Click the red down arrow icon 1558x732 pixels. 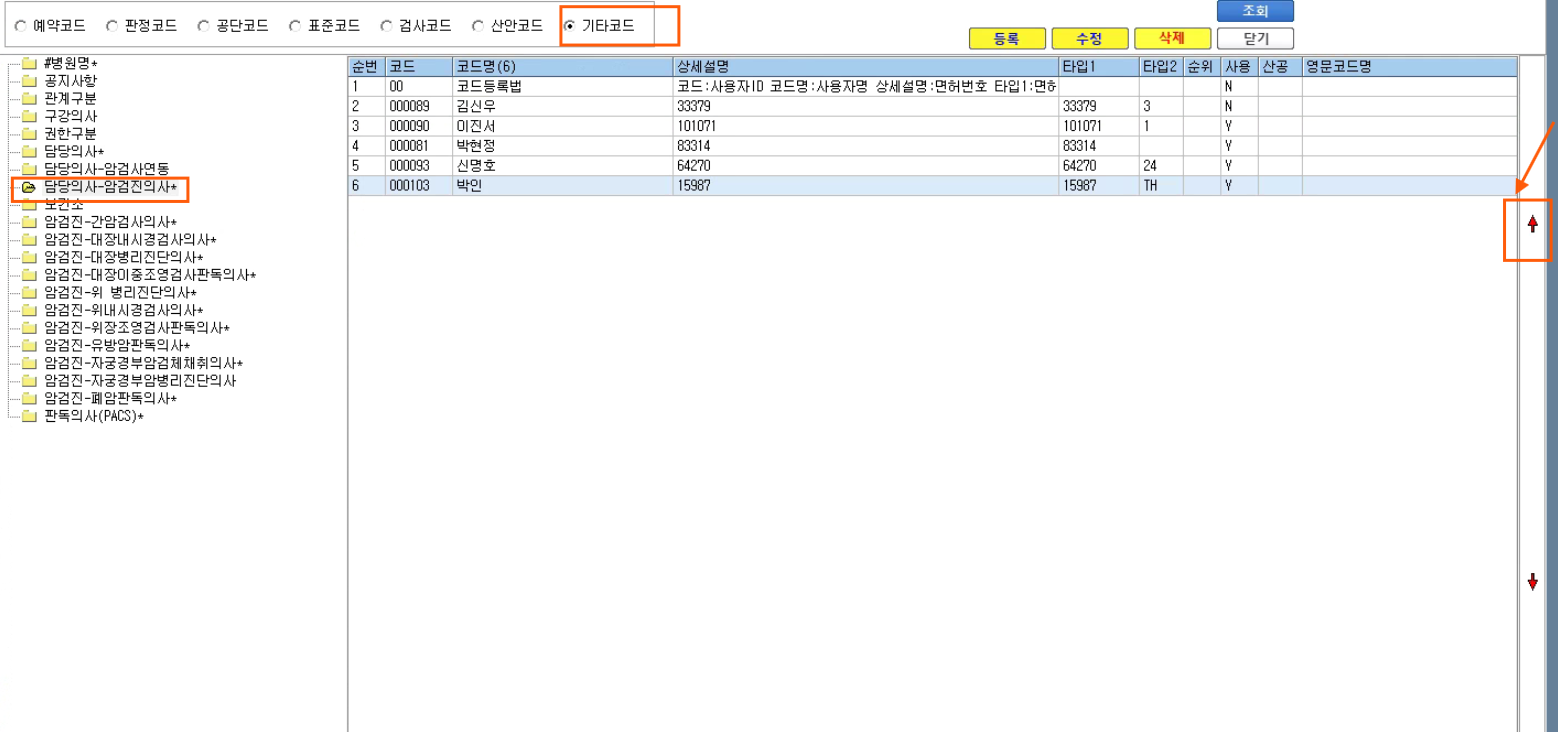1532,582
